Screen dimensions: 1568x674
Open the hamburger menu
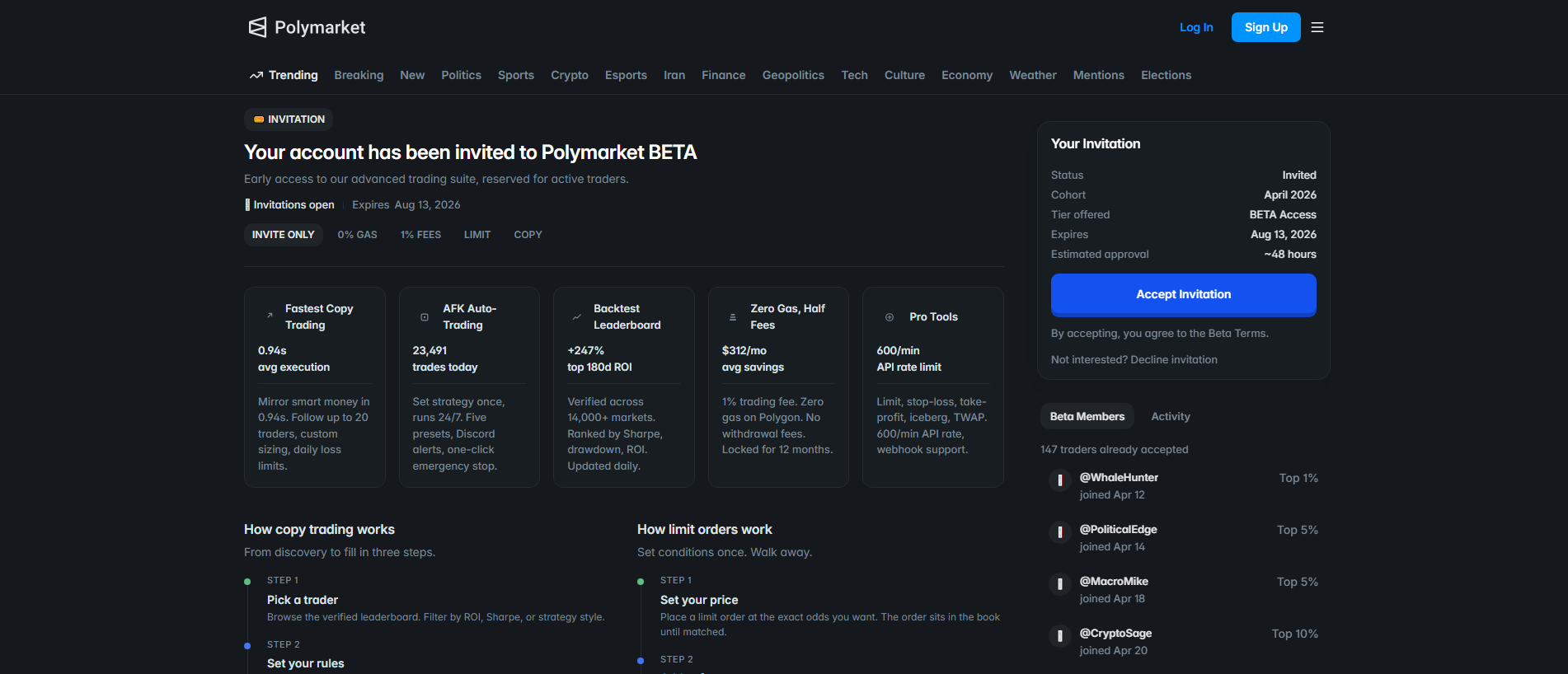(1317, 27)
